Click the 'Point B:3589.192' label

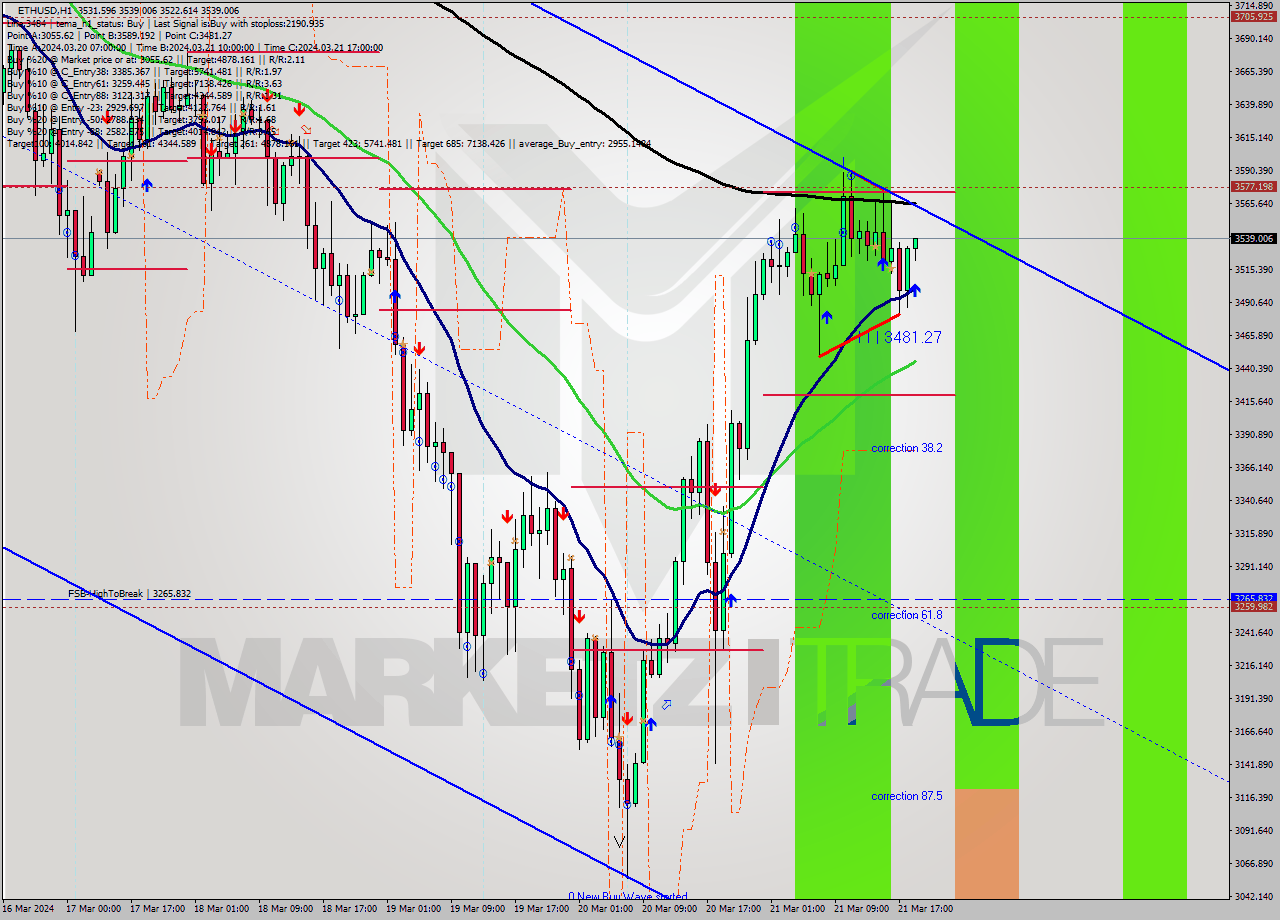(x=120, y=35)
